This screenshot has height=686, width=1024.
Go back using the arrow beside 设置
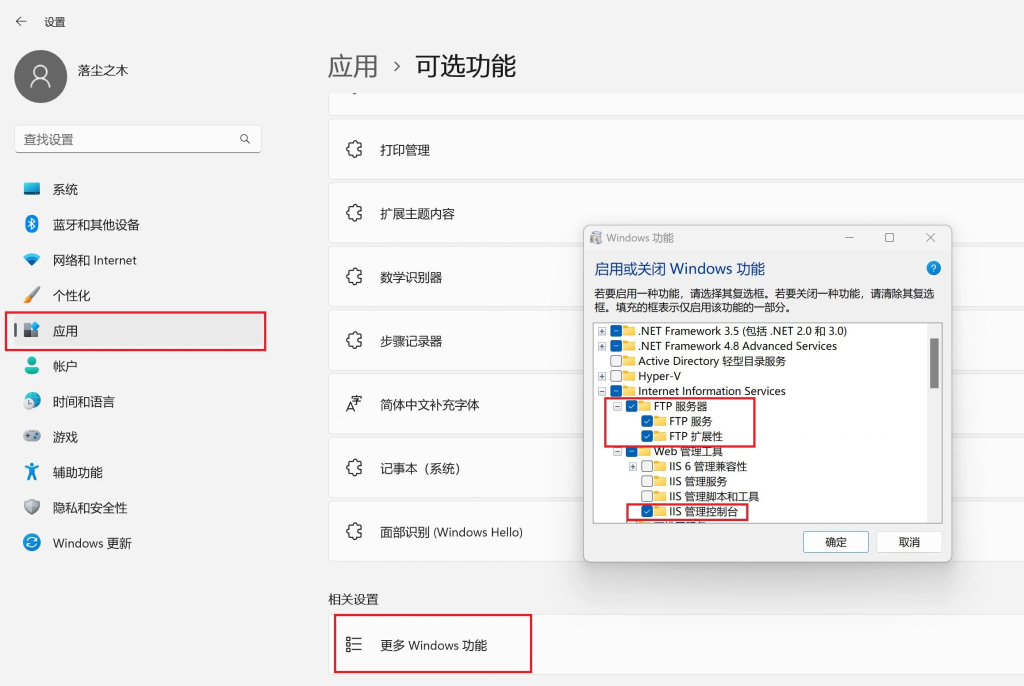[x=21, y=22]
